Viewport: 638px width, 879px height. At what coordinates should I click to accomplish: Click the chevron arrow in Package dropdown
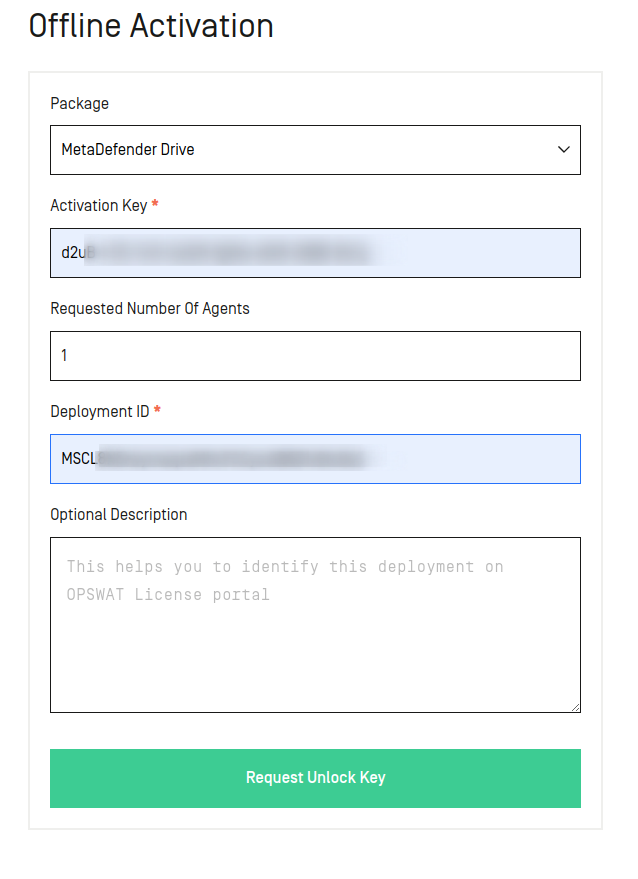pos(563,150)
